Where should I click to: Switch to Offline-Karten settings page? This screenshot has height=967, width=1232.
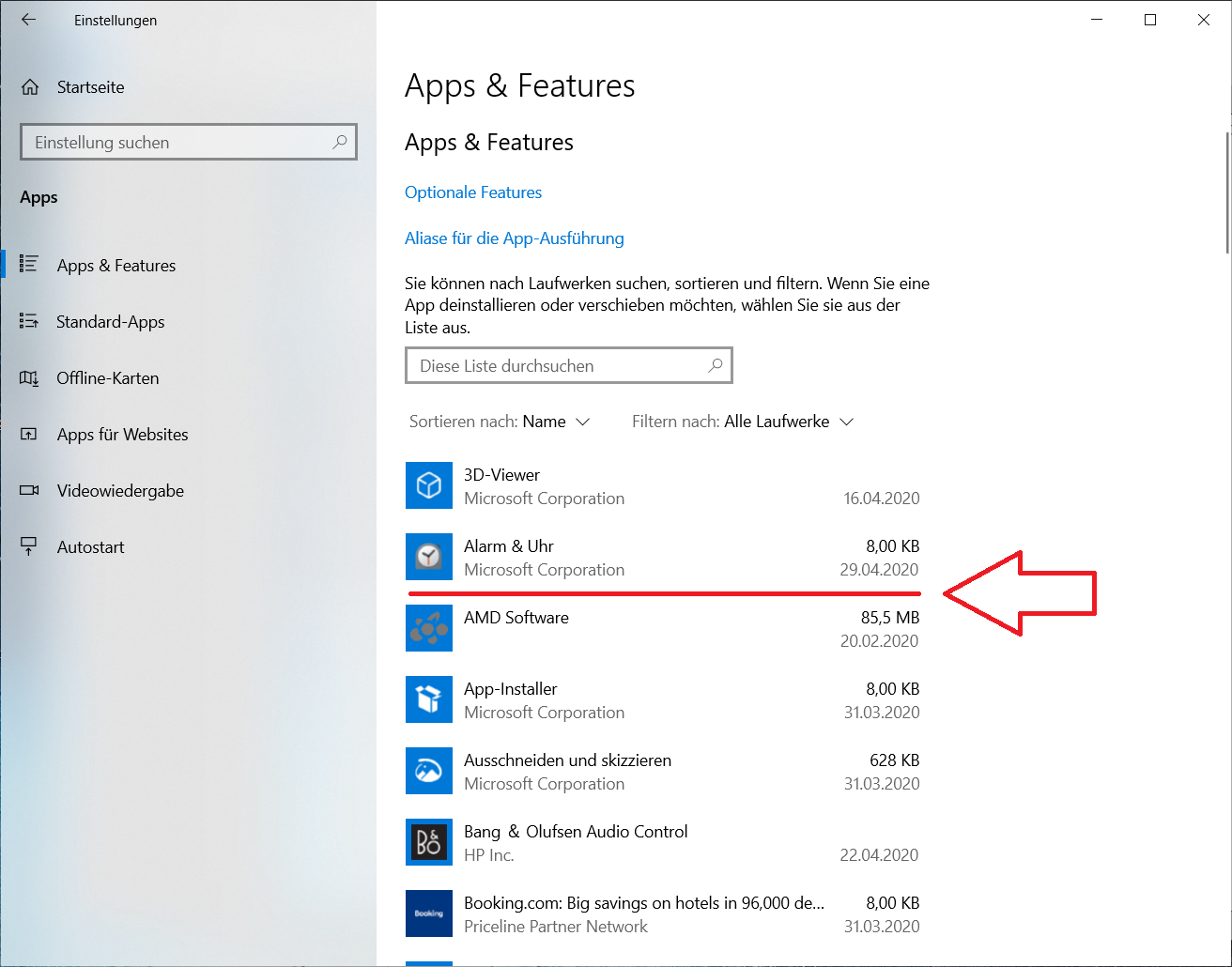coord(107,378)
